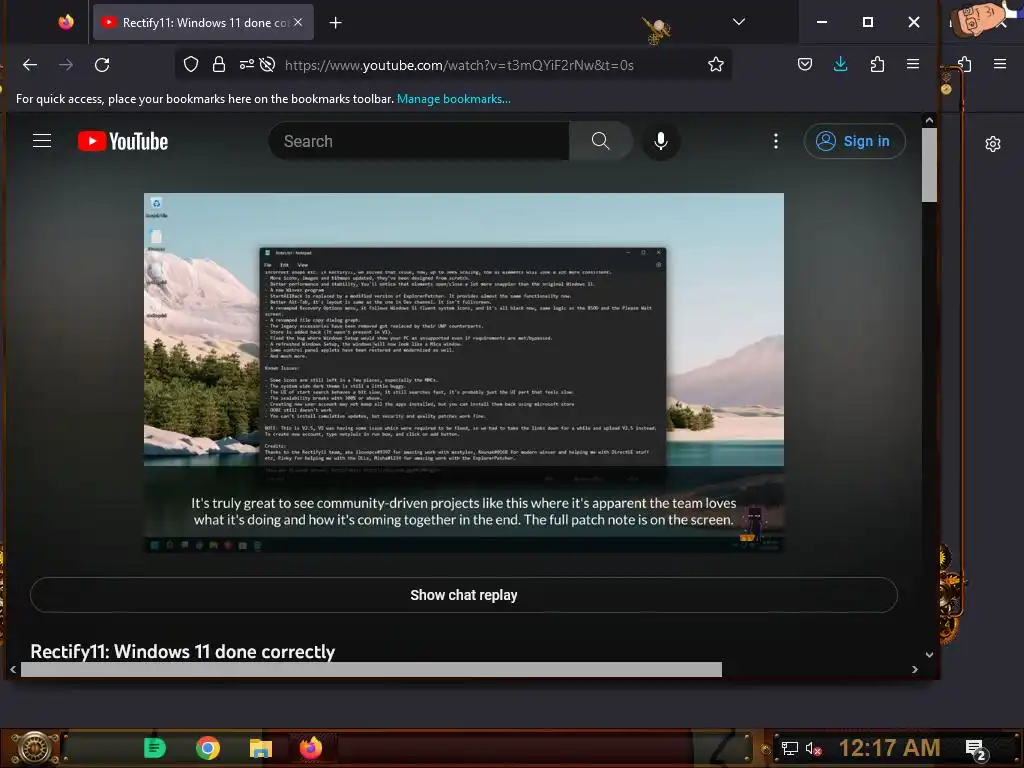Open the background window hamburger menu

click(x=1000, y=64)
